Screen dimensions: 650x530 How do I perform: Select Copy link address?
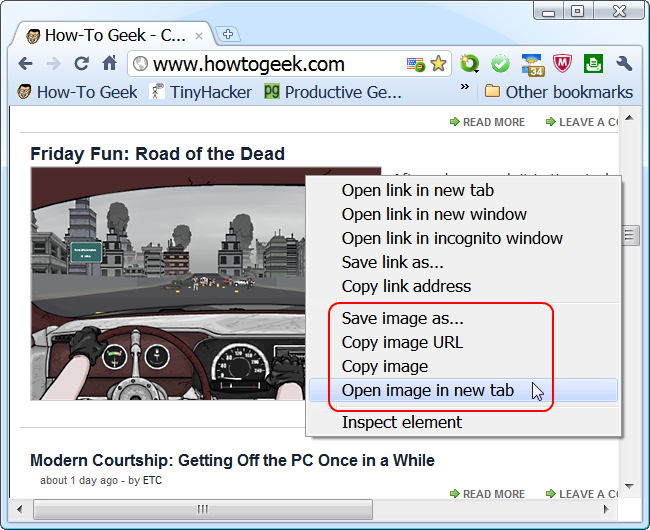pos(463,286)
